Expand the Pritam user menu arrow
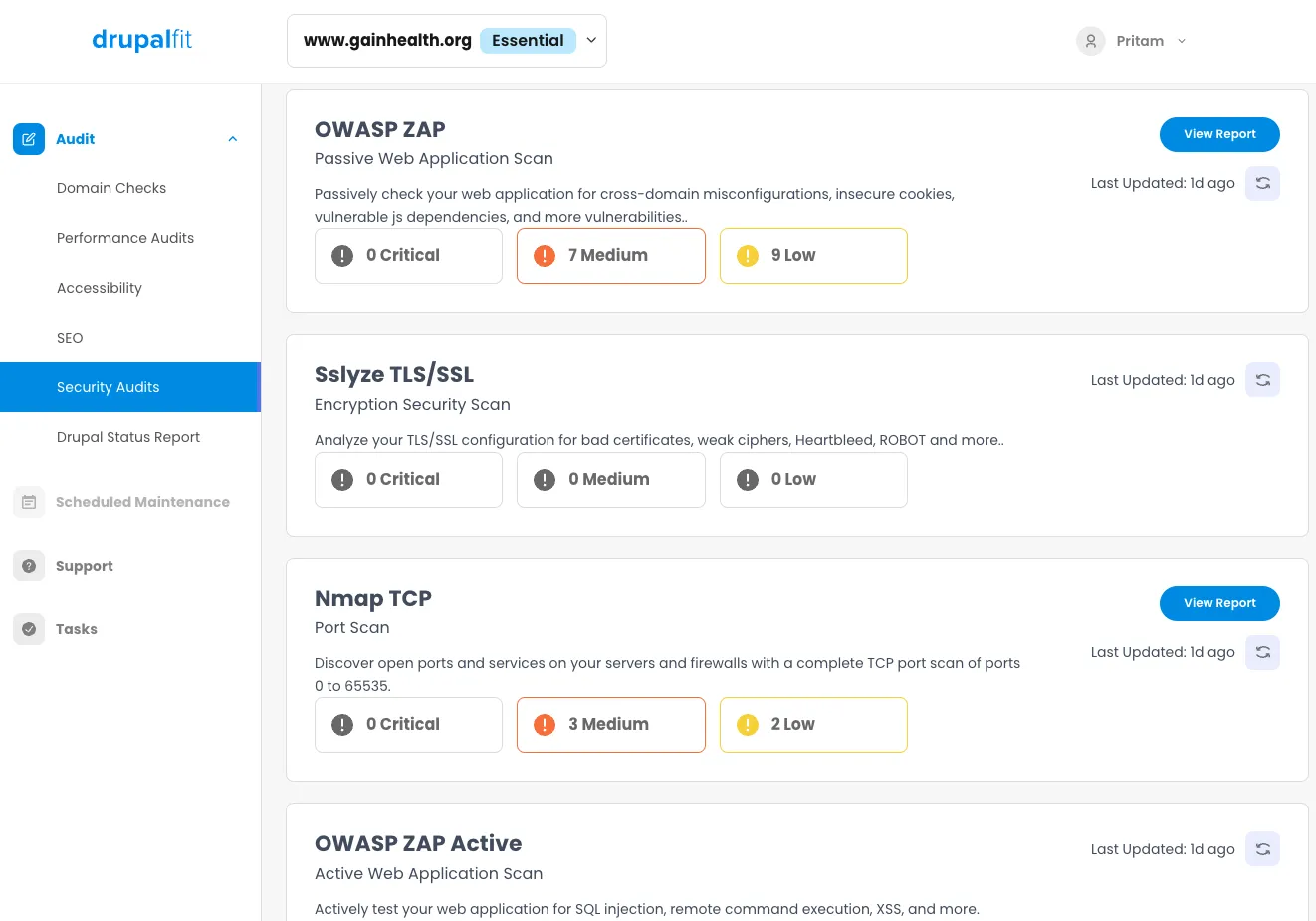Image resolution: width=1316 pixels, height=921 pixels. click(x=1182, y=41)
